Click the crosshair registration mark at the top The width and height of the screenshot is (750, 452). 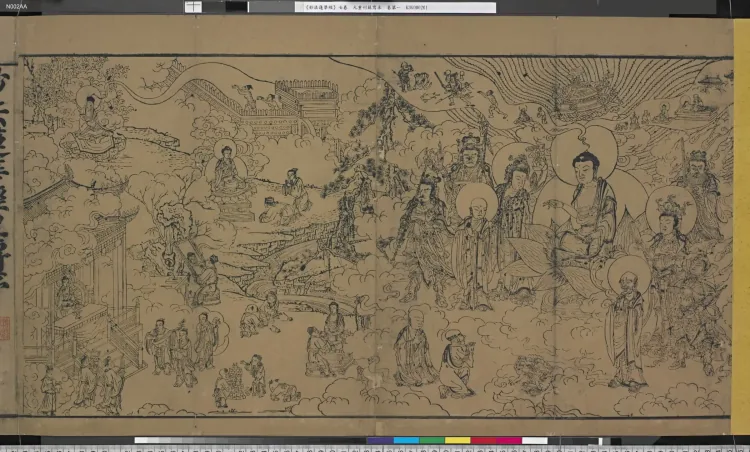[x=193, y=7]
